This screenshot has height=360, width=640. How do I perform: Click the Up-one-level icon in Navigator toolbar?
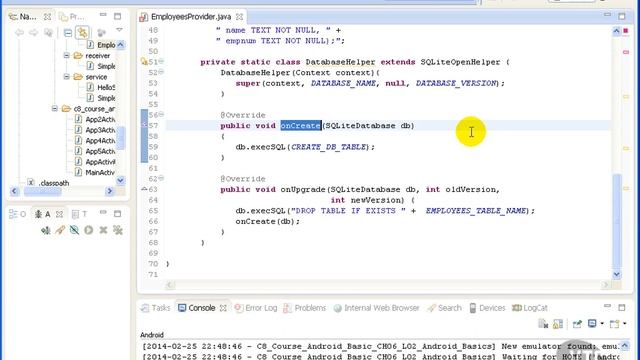48,33
